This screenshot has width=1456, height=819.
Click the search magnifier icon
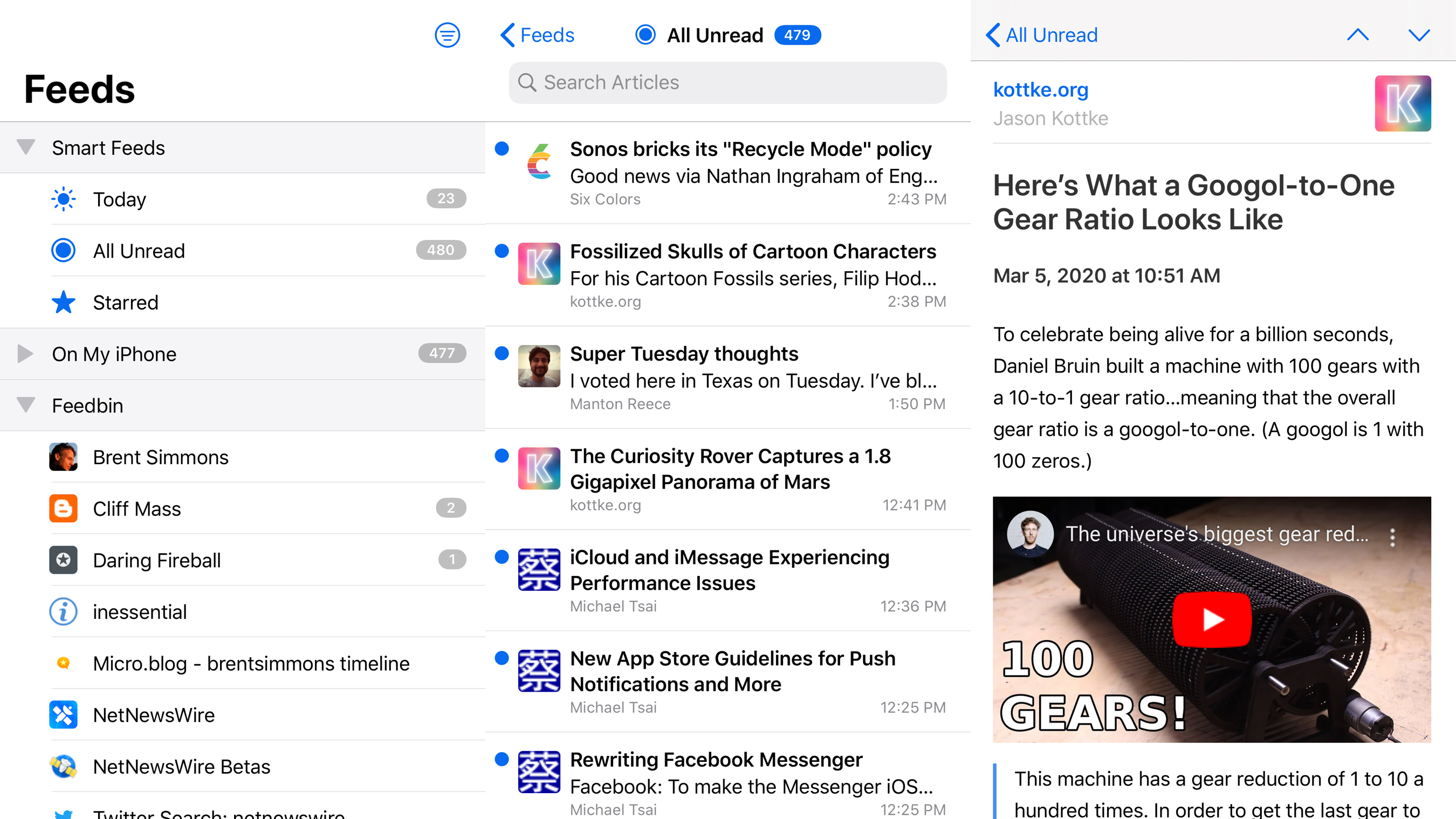click(x=527, y=82)
